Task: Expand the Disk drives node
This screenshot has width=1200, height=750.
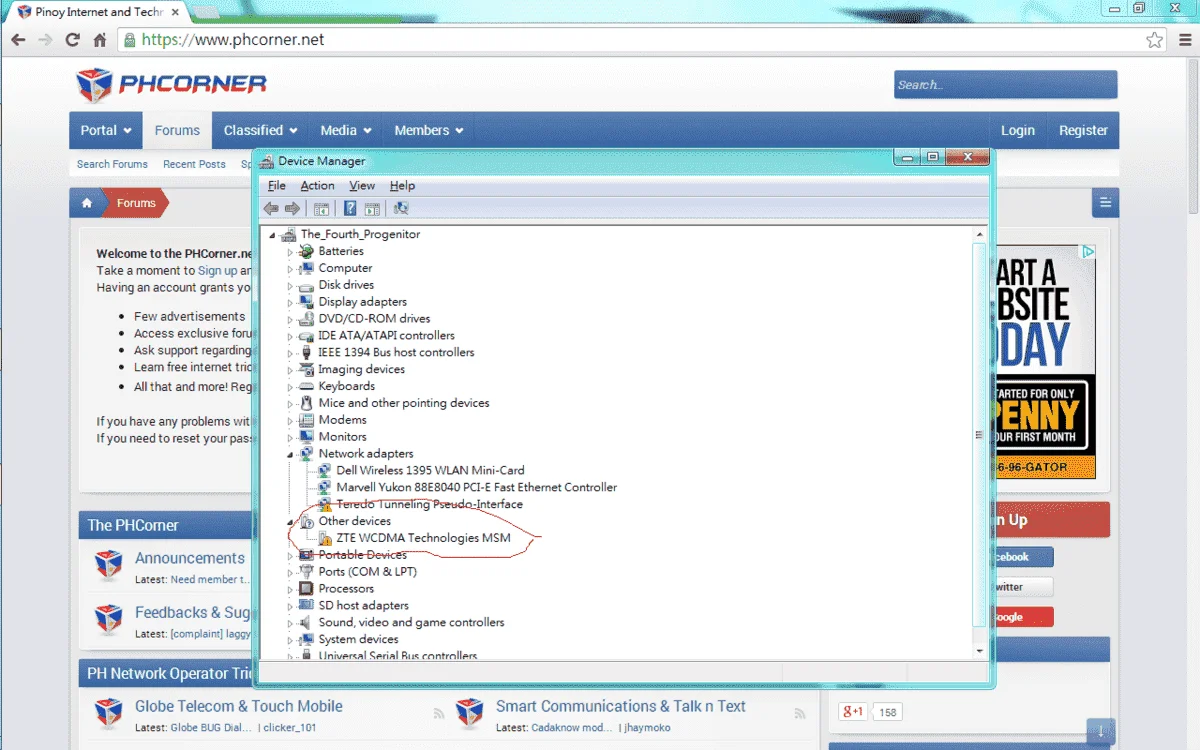Action: (291, 286)
